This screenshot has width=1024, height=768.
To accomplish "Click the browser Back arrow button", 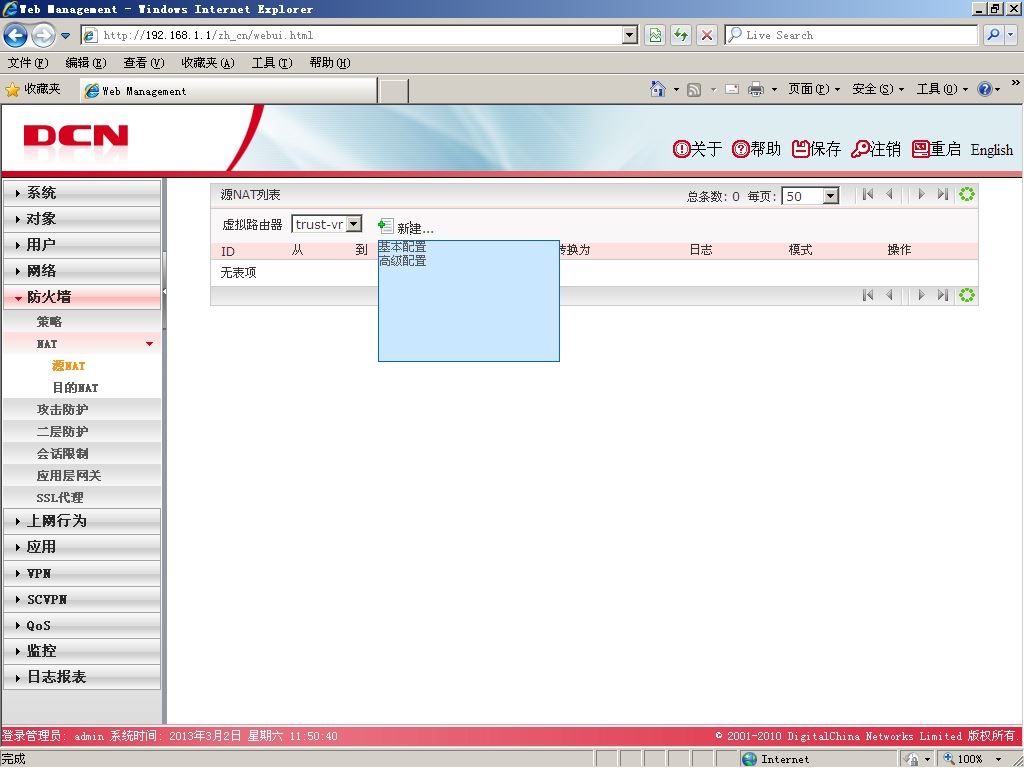I will pyautogui.click(x=16, y=35).
